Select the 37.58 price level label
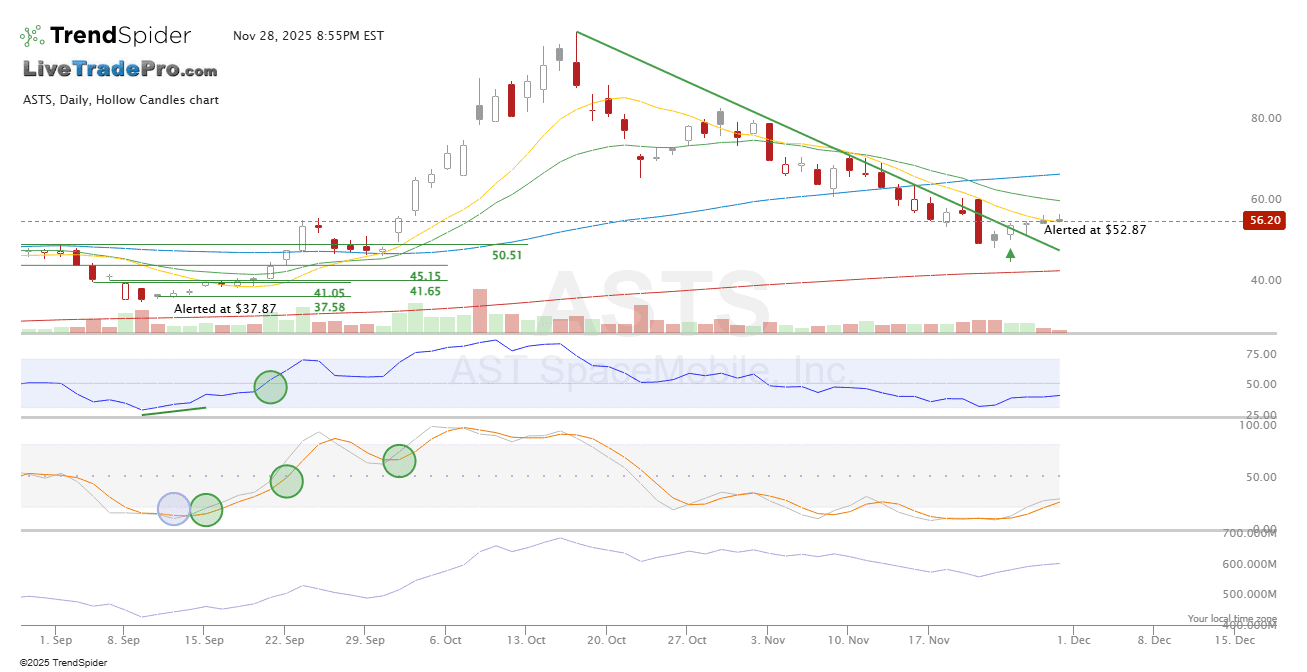 329,307
